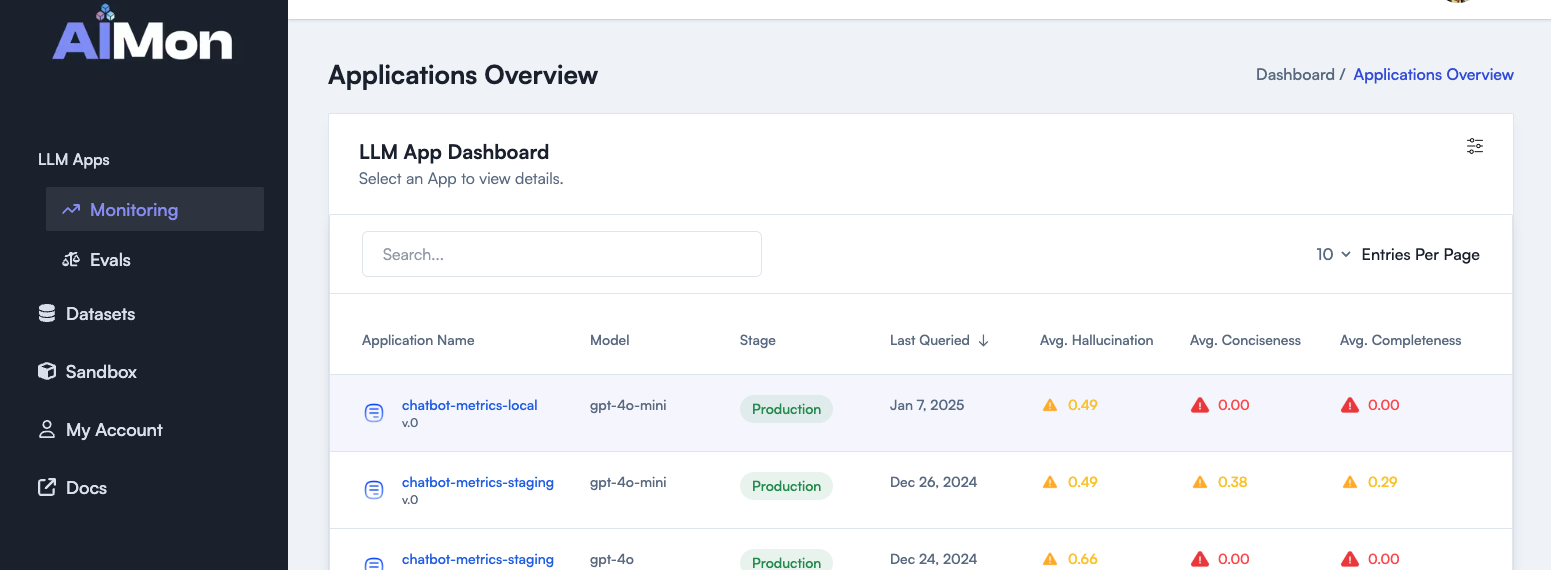
Task: Click the red warning icon beside 0.00 conciseness
Action: point(1200,405)
